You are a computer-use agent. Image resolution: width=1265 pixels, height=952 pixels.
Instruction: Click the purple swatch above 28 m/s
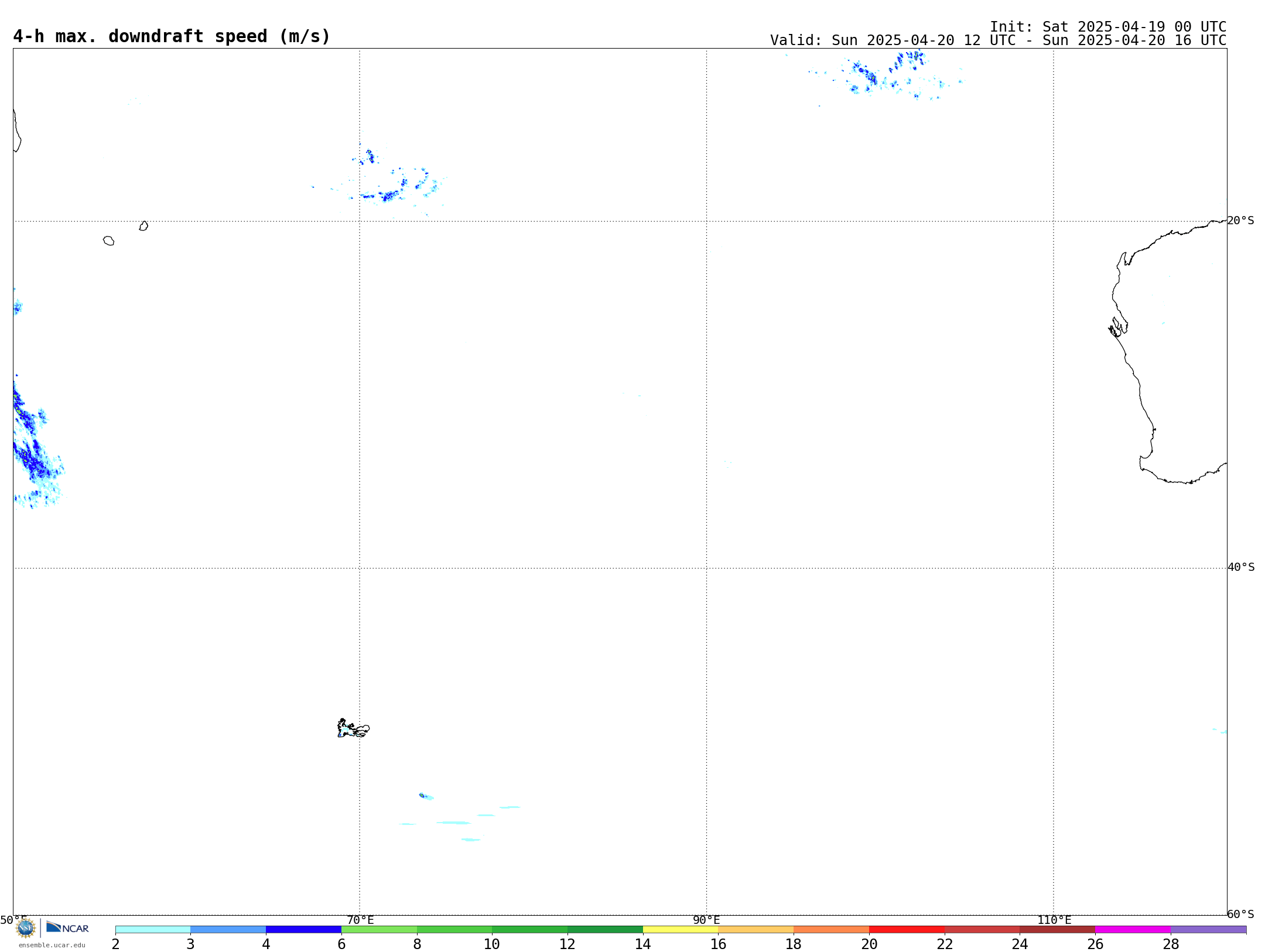(1209, 930)
